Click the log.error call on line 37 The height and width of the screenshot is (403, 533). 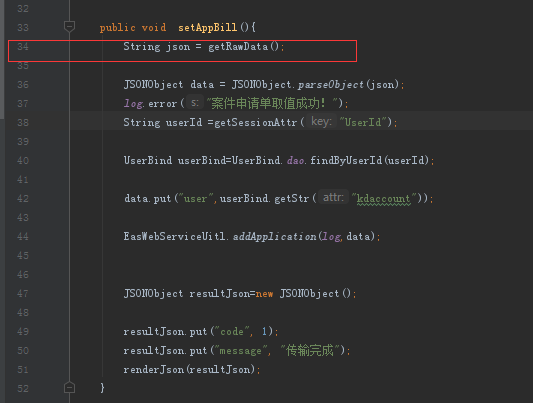(150, 103)
